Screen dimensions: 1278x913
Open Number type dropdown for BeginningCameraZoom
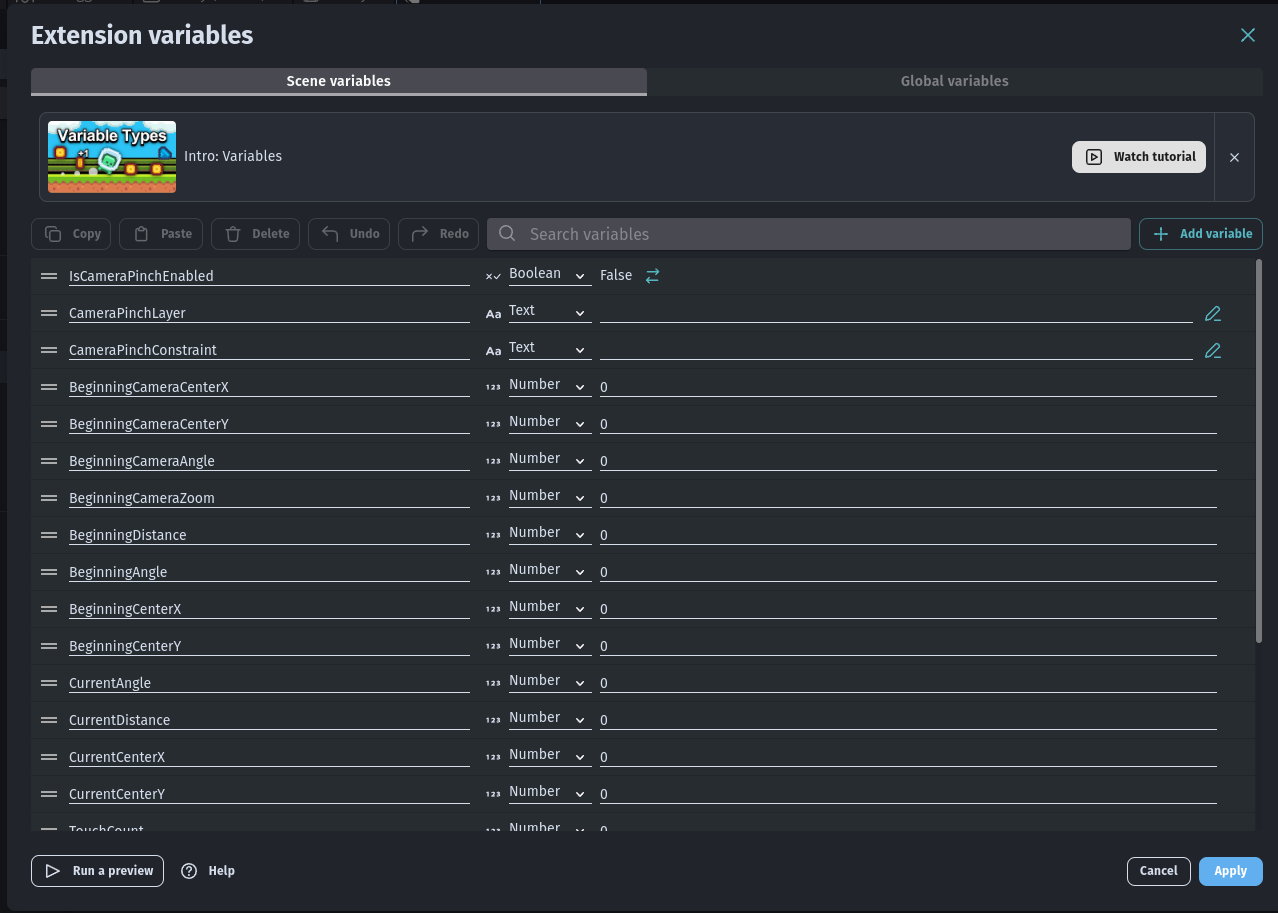pyautogui.click(x=549, y=496)
